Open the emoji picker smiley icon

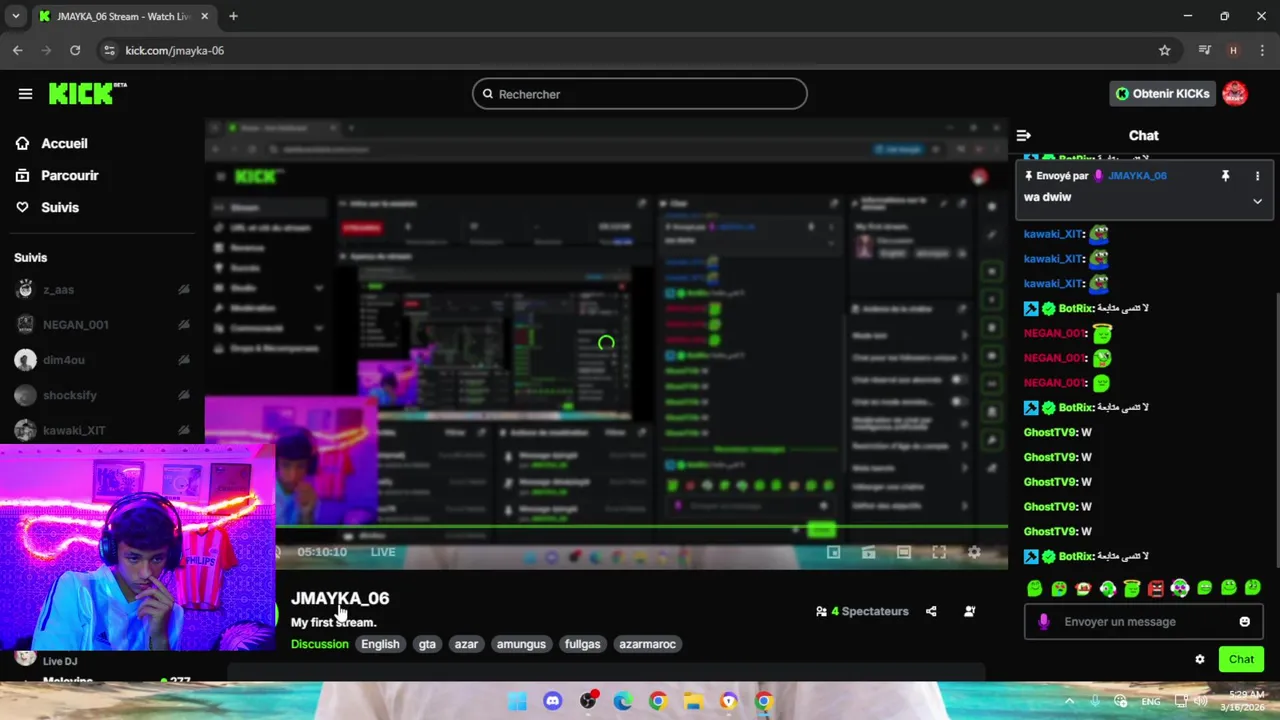pyautogui.click(x=1245, y=622)
